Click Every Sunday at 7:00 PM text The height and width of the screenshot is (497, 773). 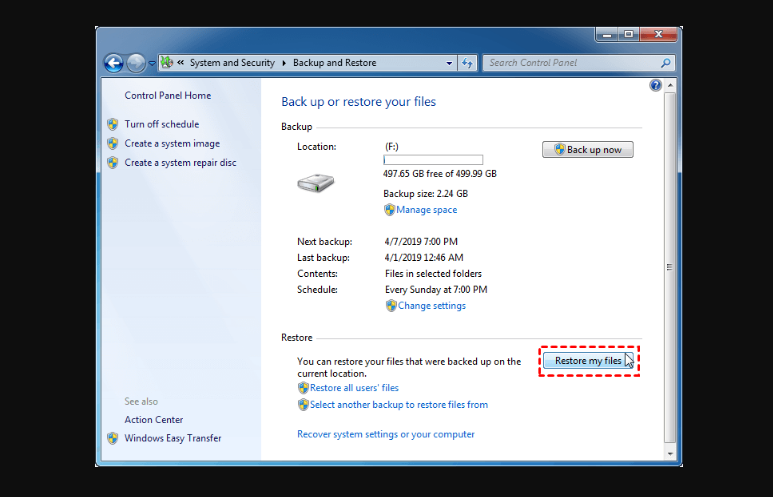pyautogui.click(x=436, y=289)
